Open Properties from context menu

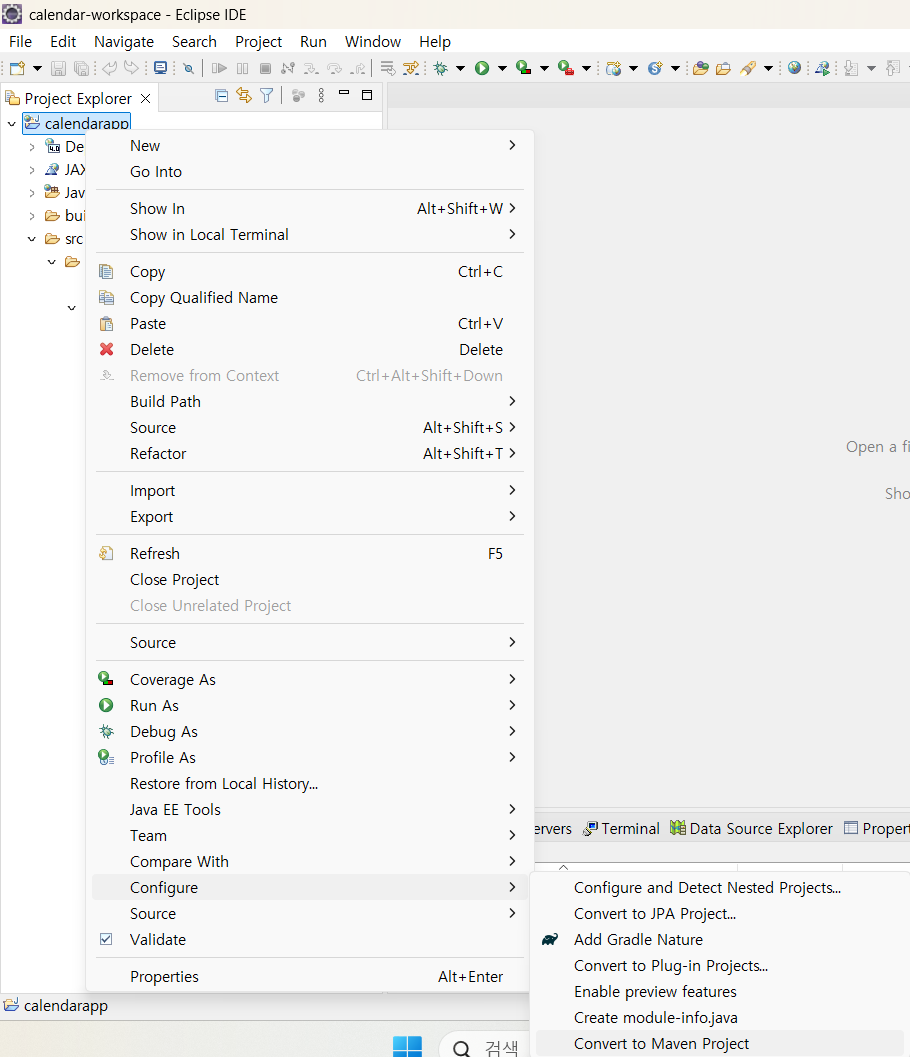point(309,977)
